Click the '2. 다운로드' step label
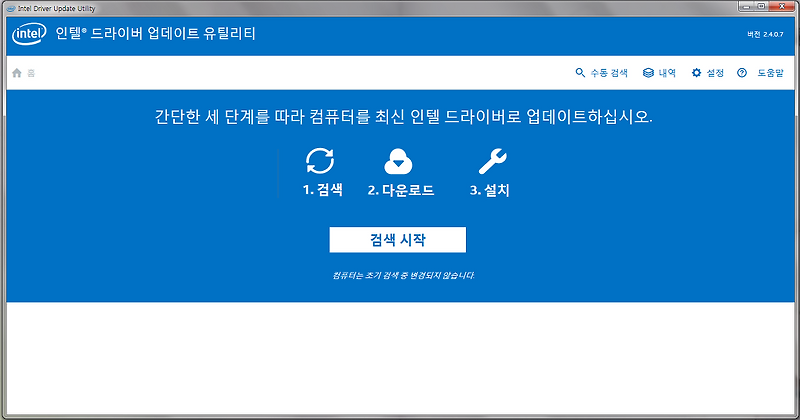Viewport: 800px width, 420px height. [401, 190]
